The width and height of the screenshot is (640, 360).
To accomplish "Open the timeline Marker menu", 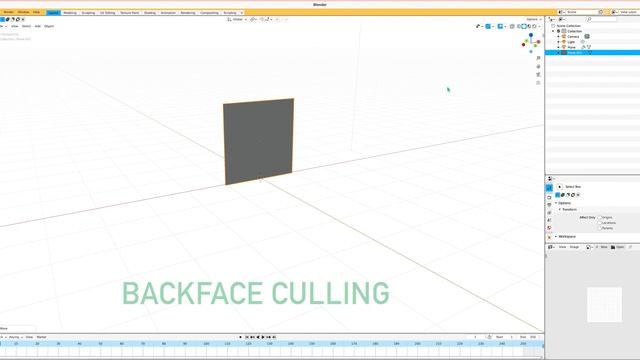I will 41,337.
